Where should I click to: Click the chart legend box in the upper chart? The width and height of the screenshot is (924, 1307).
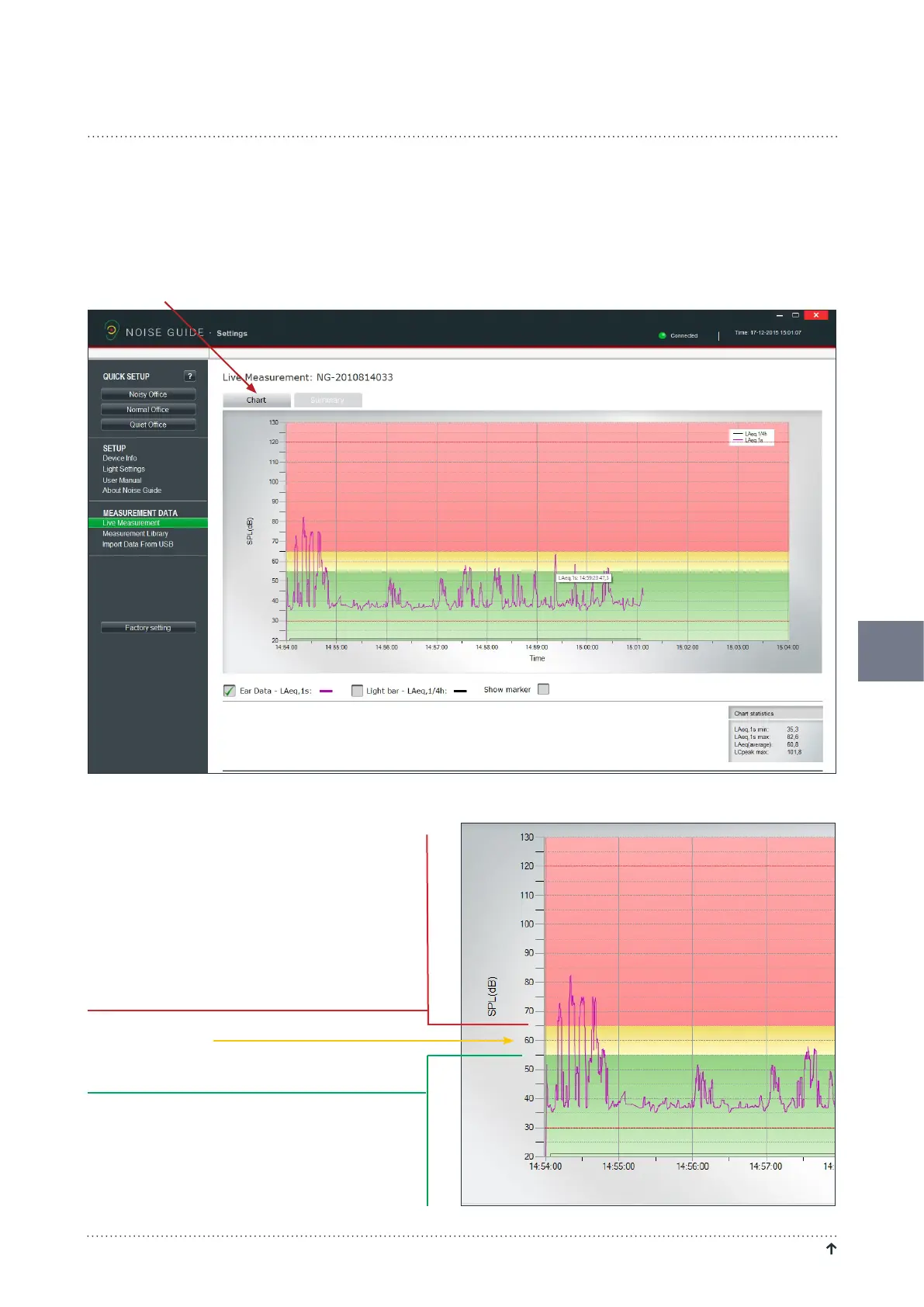pos(750,437)
